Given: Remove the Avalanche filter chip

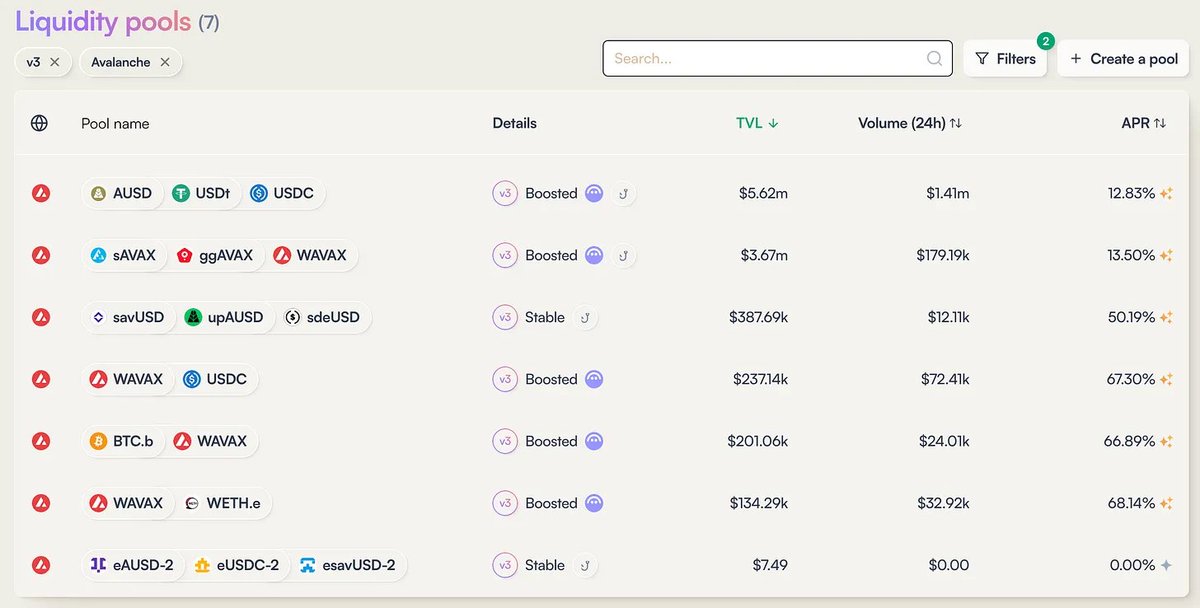Looking at the screenshot, I should [x=165, y=62].
